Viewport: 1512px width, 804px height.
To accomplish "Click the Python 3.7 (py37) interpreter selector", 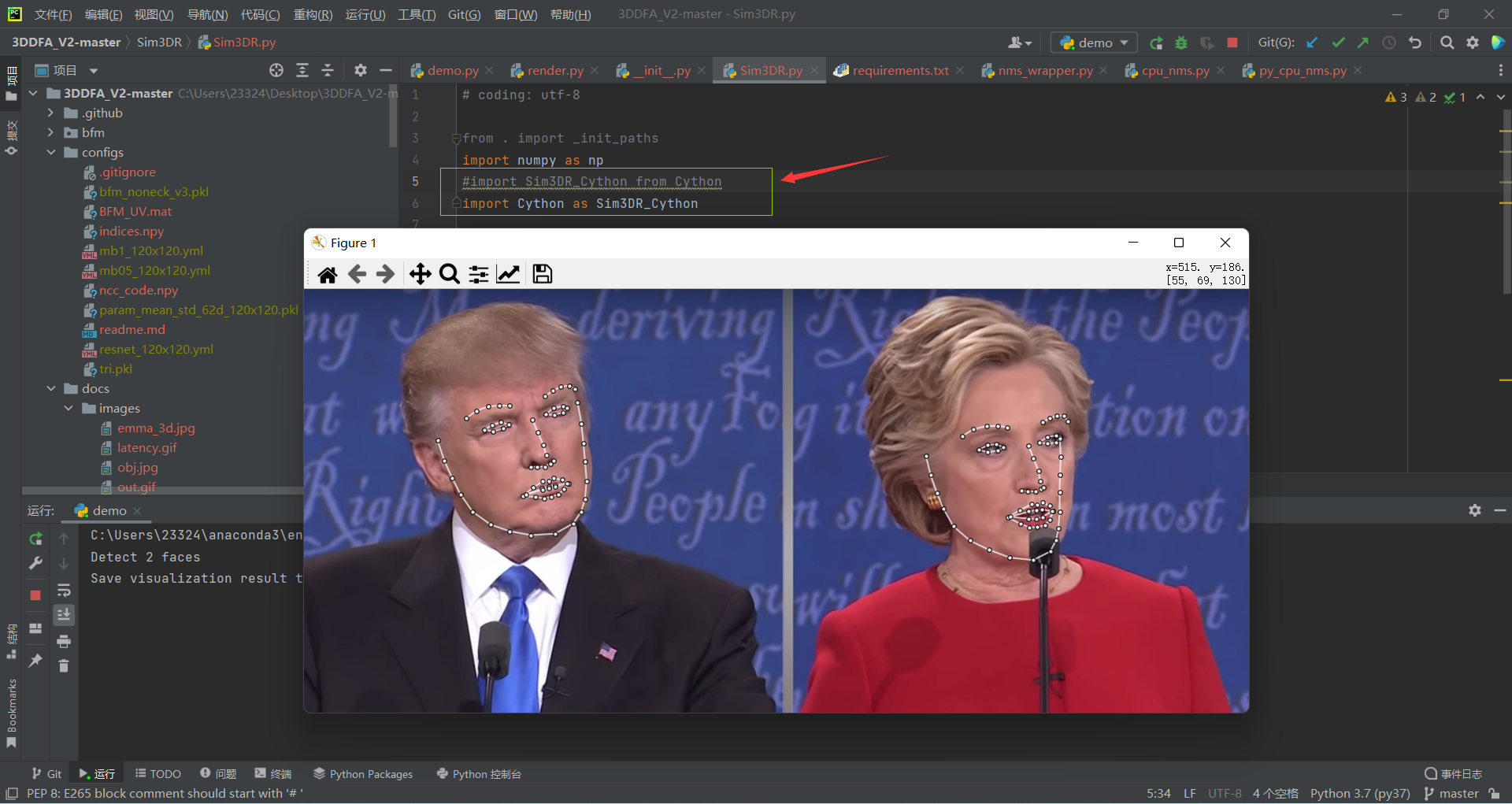I will [x=1360, y=793].
